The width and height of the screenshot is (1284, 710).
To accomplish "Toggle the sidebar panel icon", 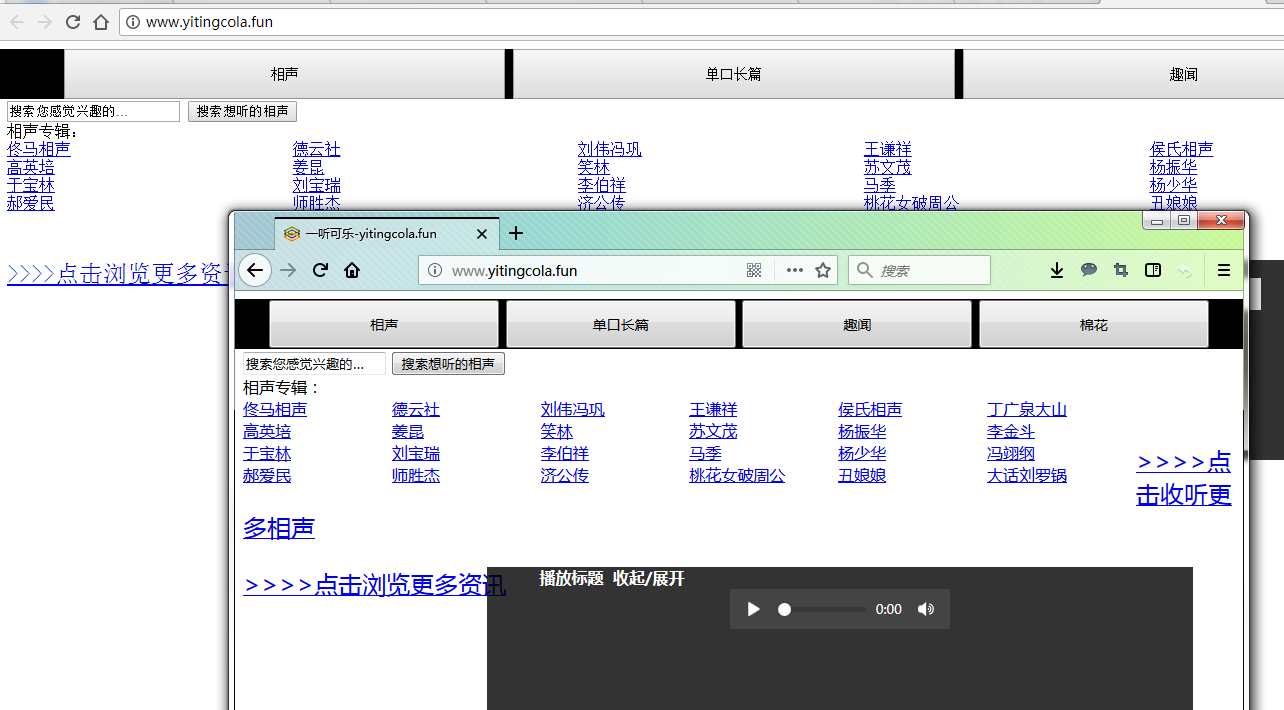I will pyautogui.click(x=1152, y=270).
